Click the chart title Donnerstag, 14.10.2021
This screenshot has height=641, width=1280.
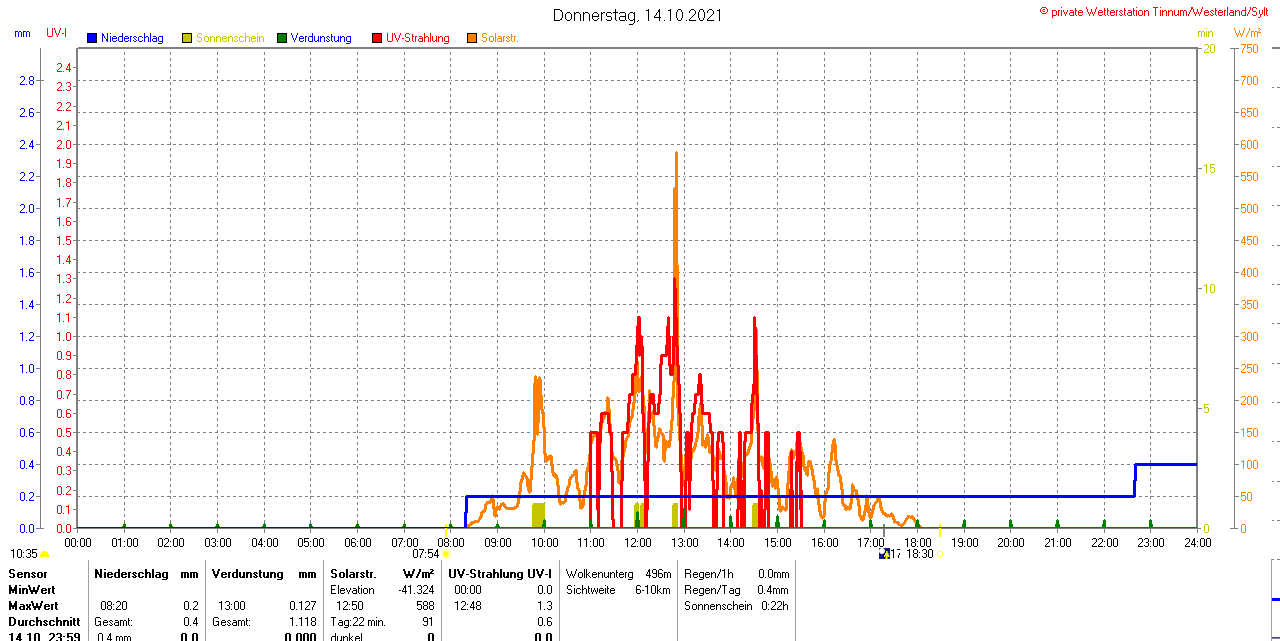pos(637,16)
